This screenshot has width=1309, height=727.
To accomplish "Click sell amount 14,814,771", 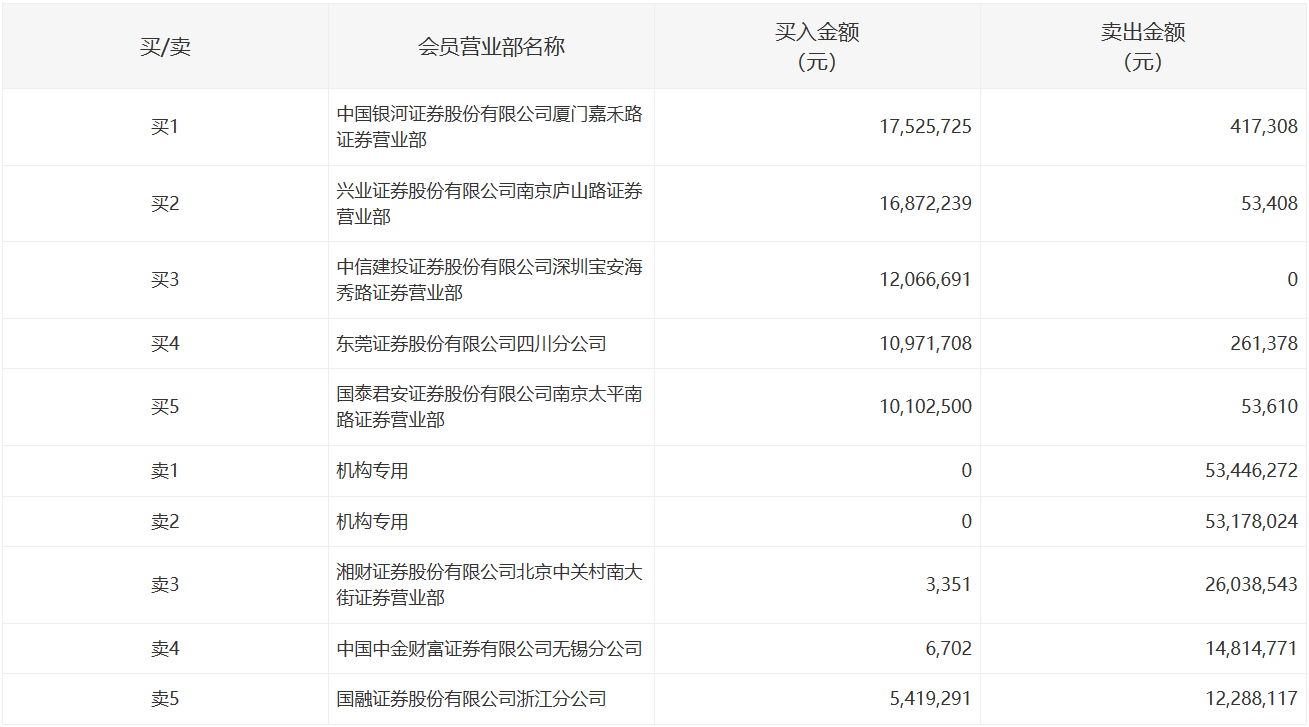I will tap(1252, 649).
